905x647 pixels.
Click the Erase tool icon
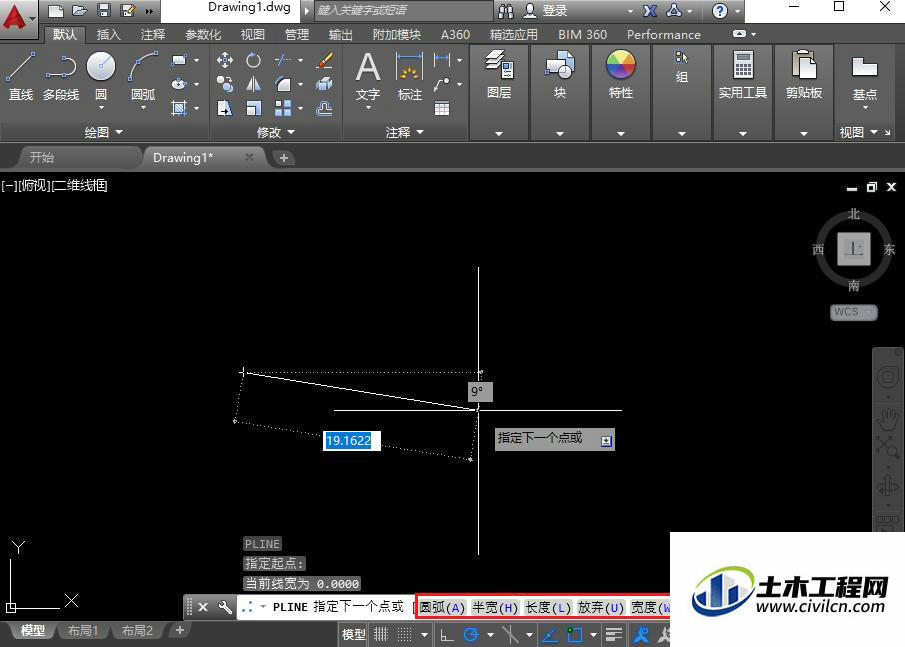coord(324,60)
